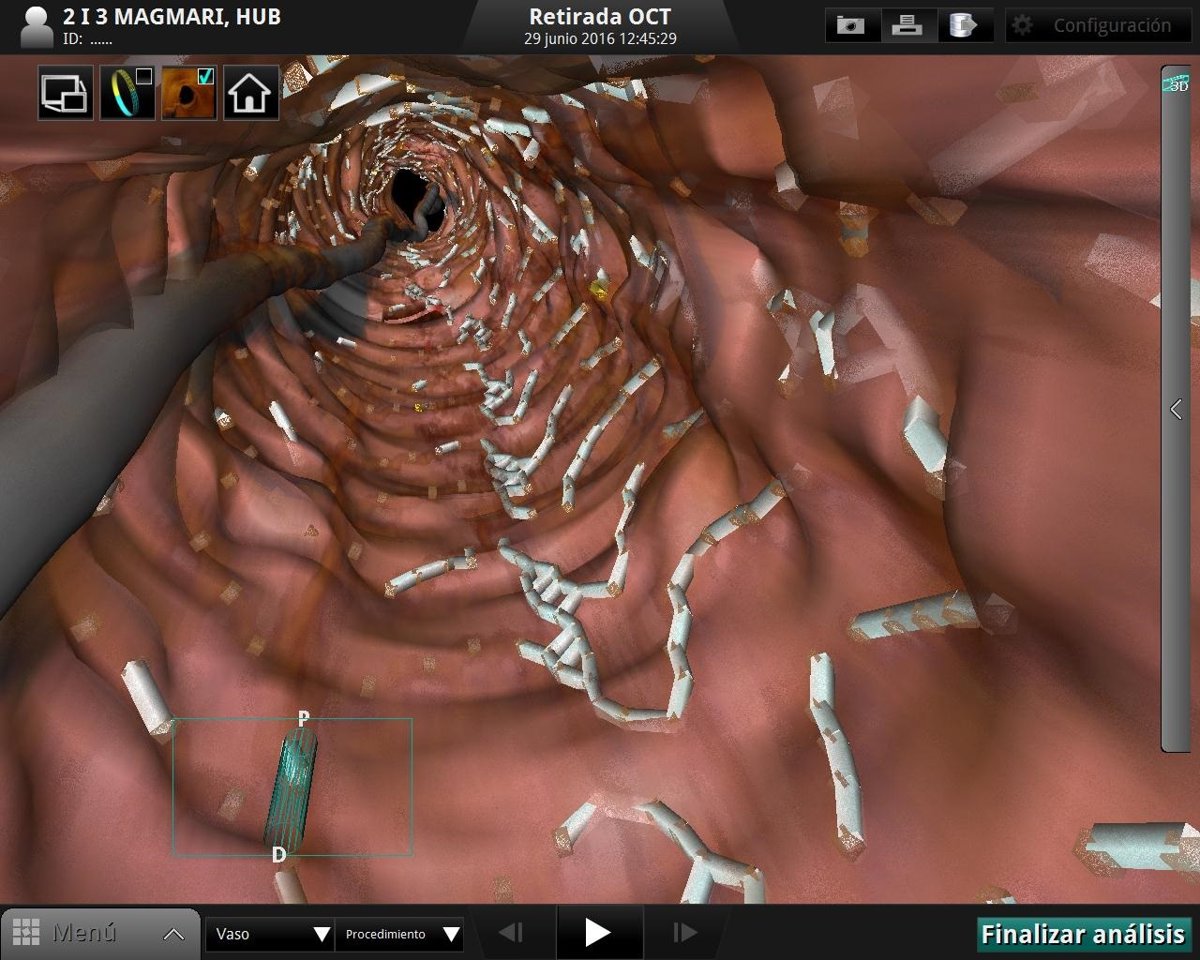
Task: Step forward to the next frame
Action: tap(684, 933)
